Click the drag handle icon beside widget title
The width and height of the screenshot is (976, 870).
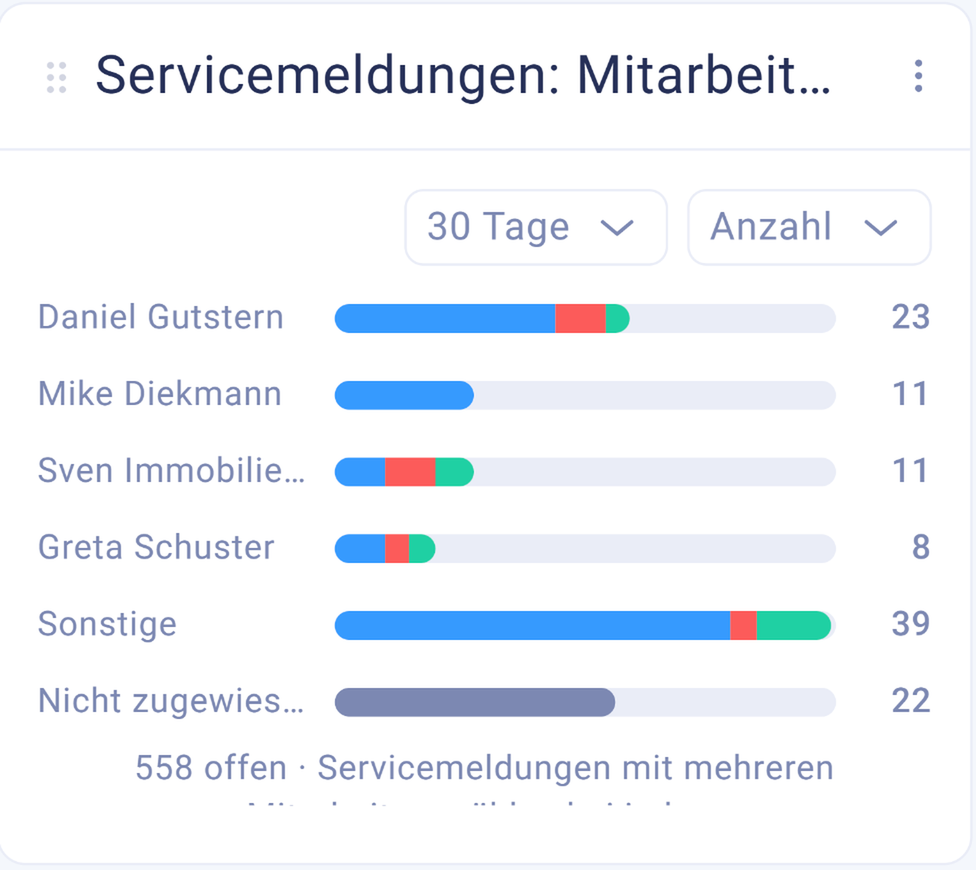pos(57,77)
